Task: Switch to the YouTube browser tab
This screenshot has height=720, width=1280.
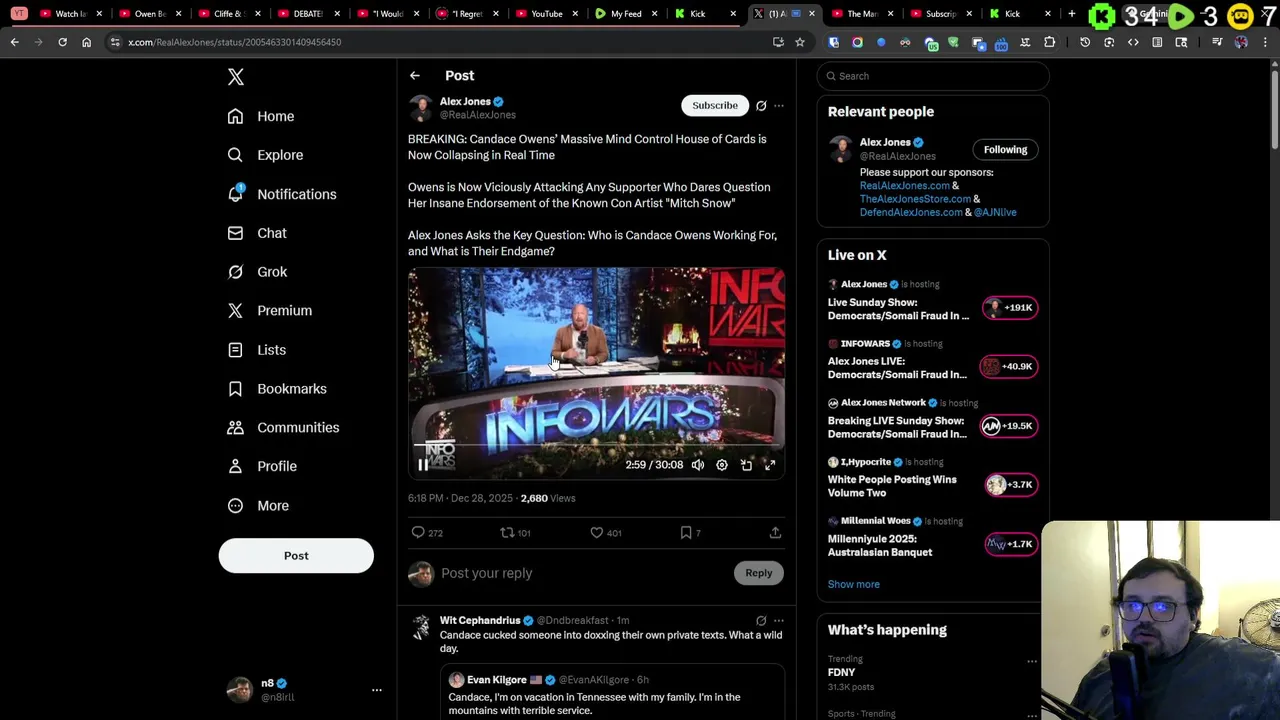Action: pos(547,14)
